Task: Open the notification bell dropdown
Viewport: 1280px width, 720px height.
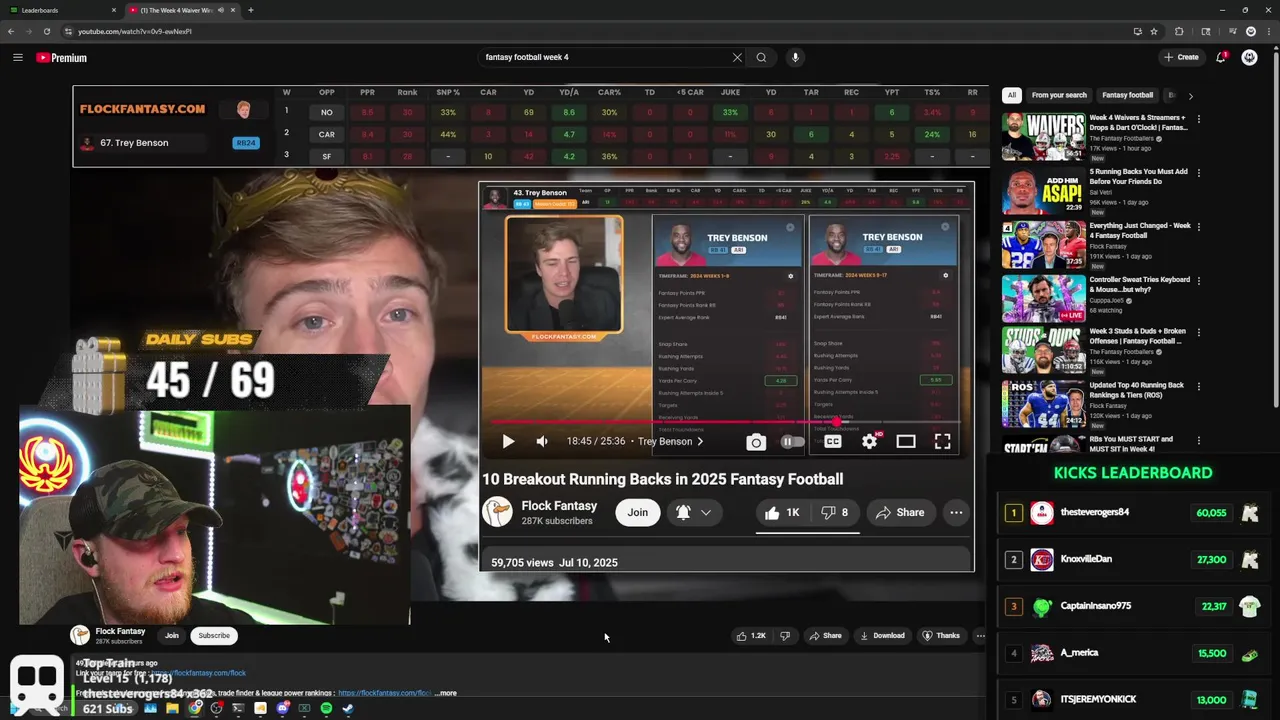Action: pos(694,512)
